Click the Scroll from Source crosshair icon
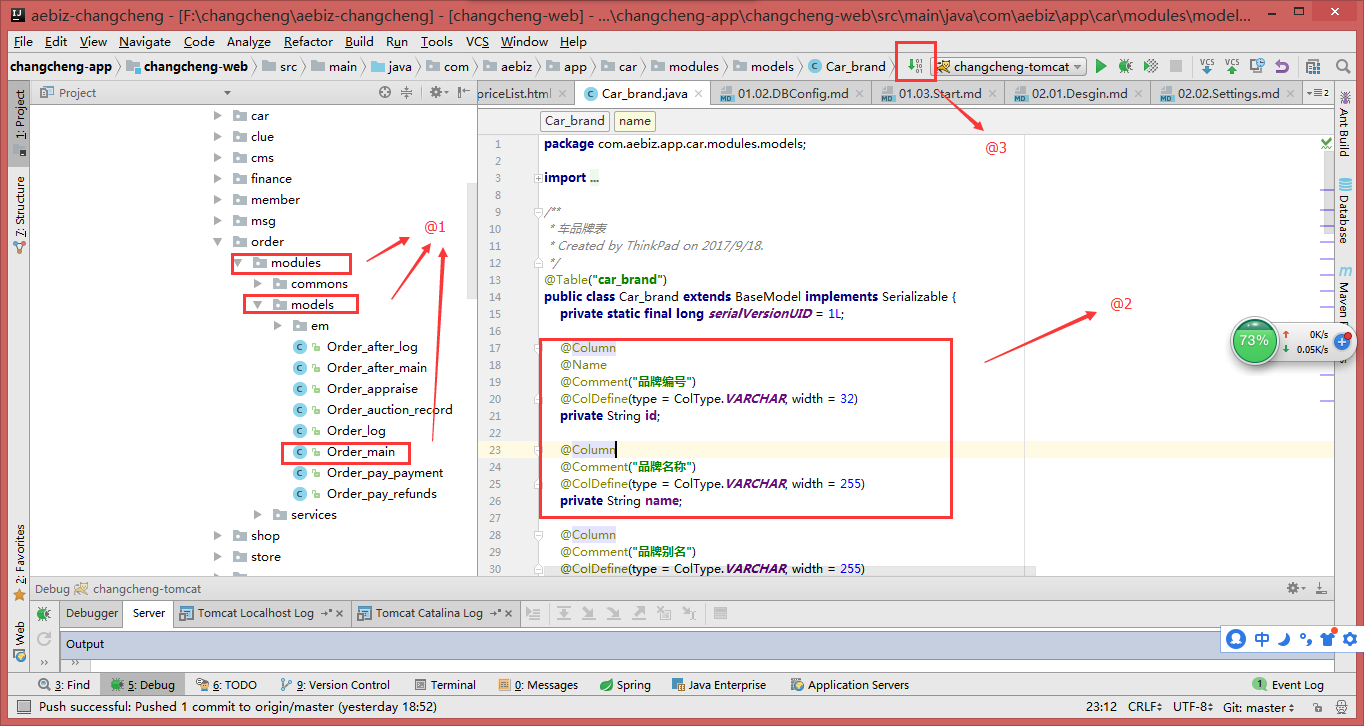This screenshot has width=1364, height=726. coord(385,92)
